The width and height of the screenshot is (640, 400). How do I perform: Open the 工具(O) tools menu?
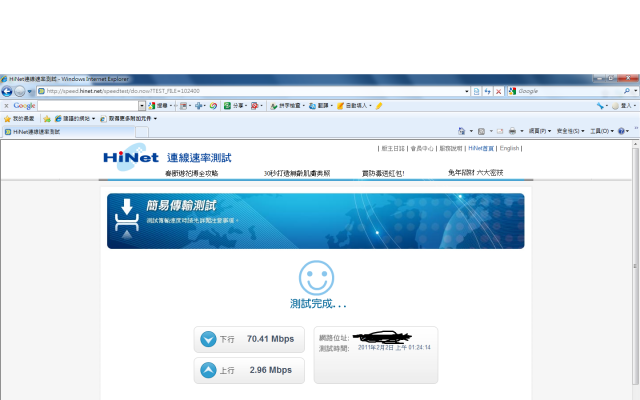[x=602, y=131]
